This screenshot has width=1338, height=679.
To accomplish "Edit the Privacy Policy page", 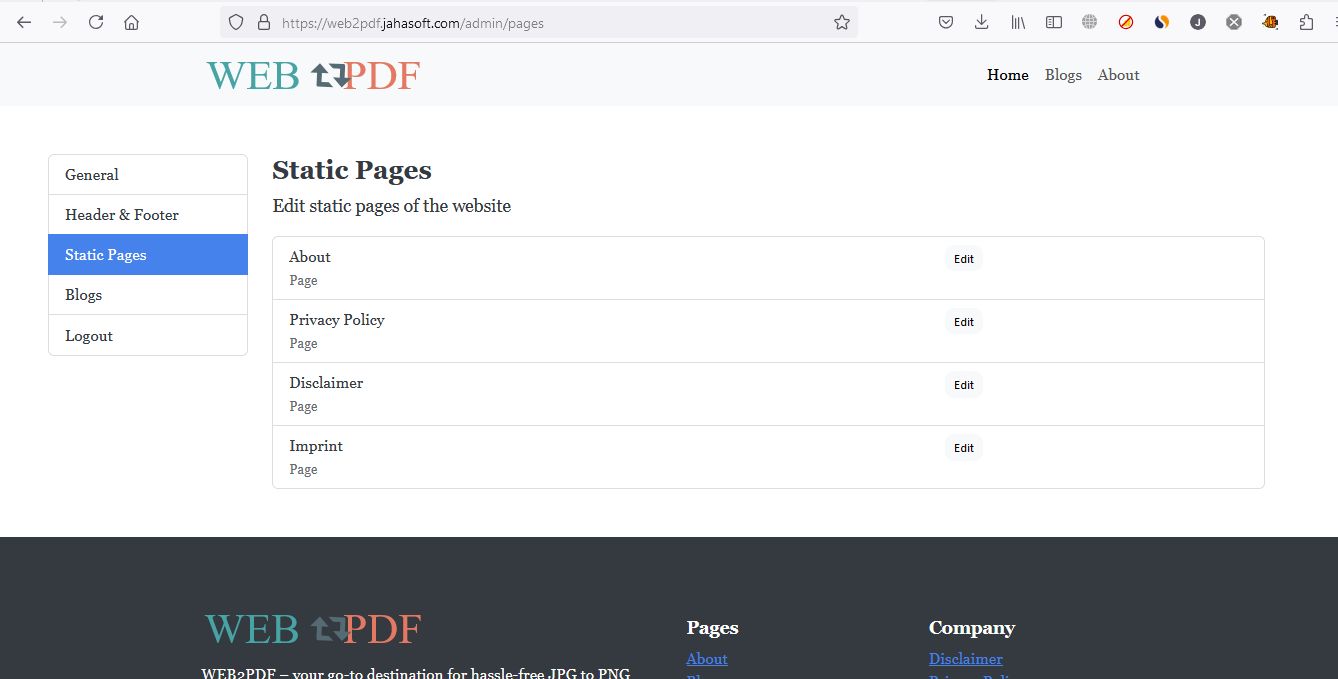I will point(963,322).
